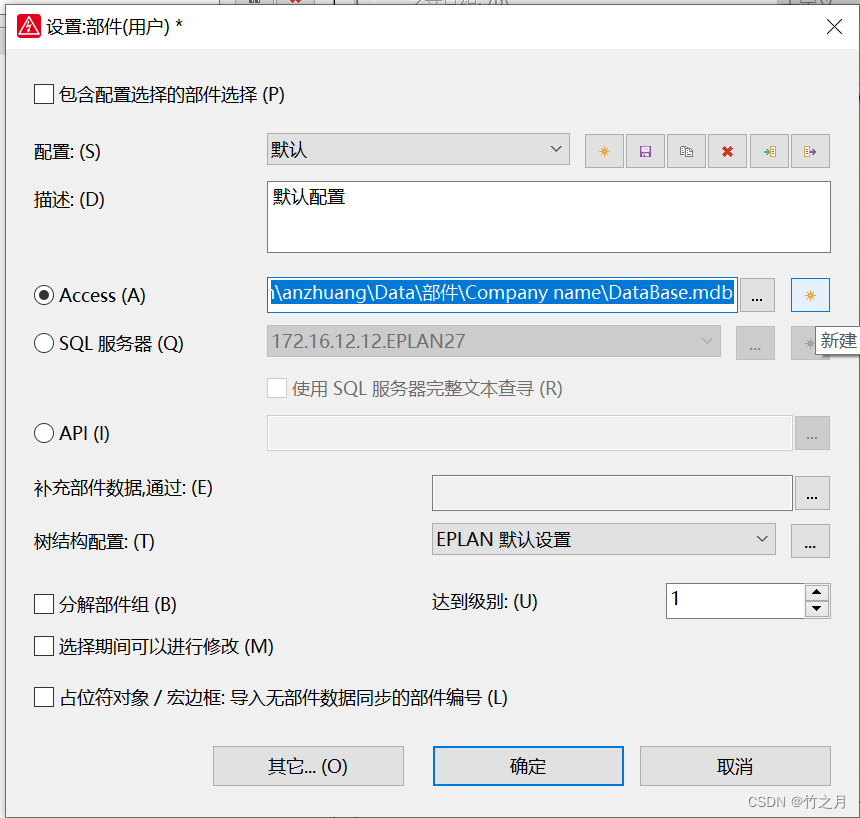Decrease the 达到级别 value with down arrow
Viewport: 860px width, 818px height.
(817, 609)
